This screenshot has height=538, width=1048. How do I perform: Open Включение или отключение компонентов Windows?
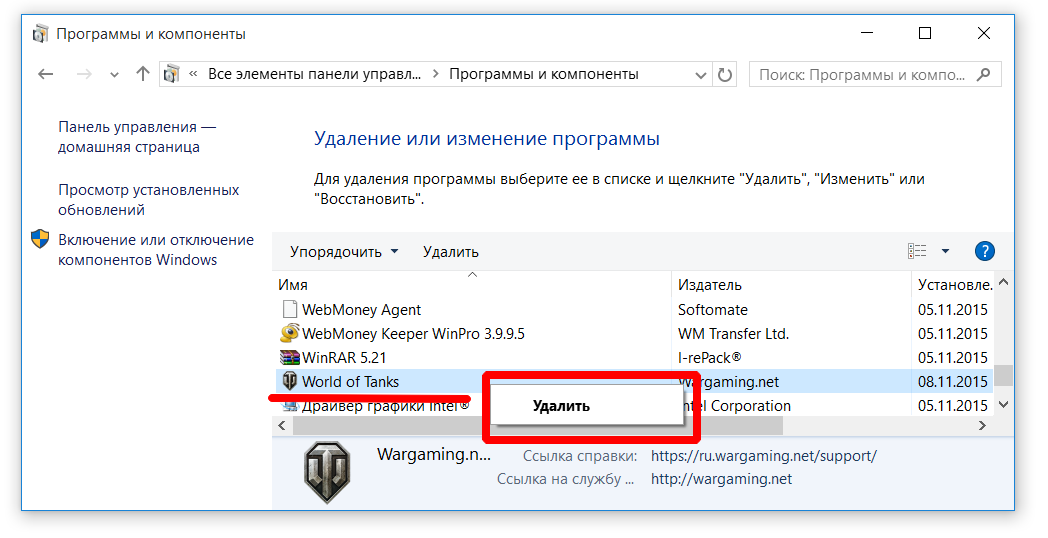tap(155, 250)
